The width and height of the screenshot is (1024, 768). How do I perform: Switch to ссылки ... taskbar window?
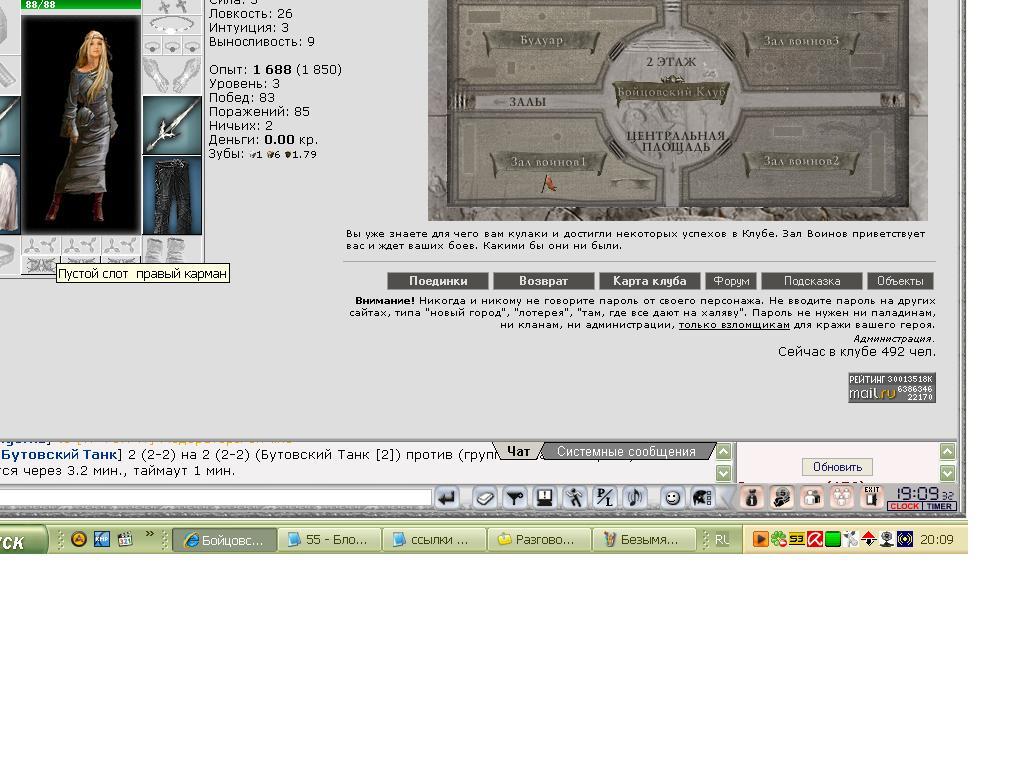pyautogui.click(x=434, y=539)
